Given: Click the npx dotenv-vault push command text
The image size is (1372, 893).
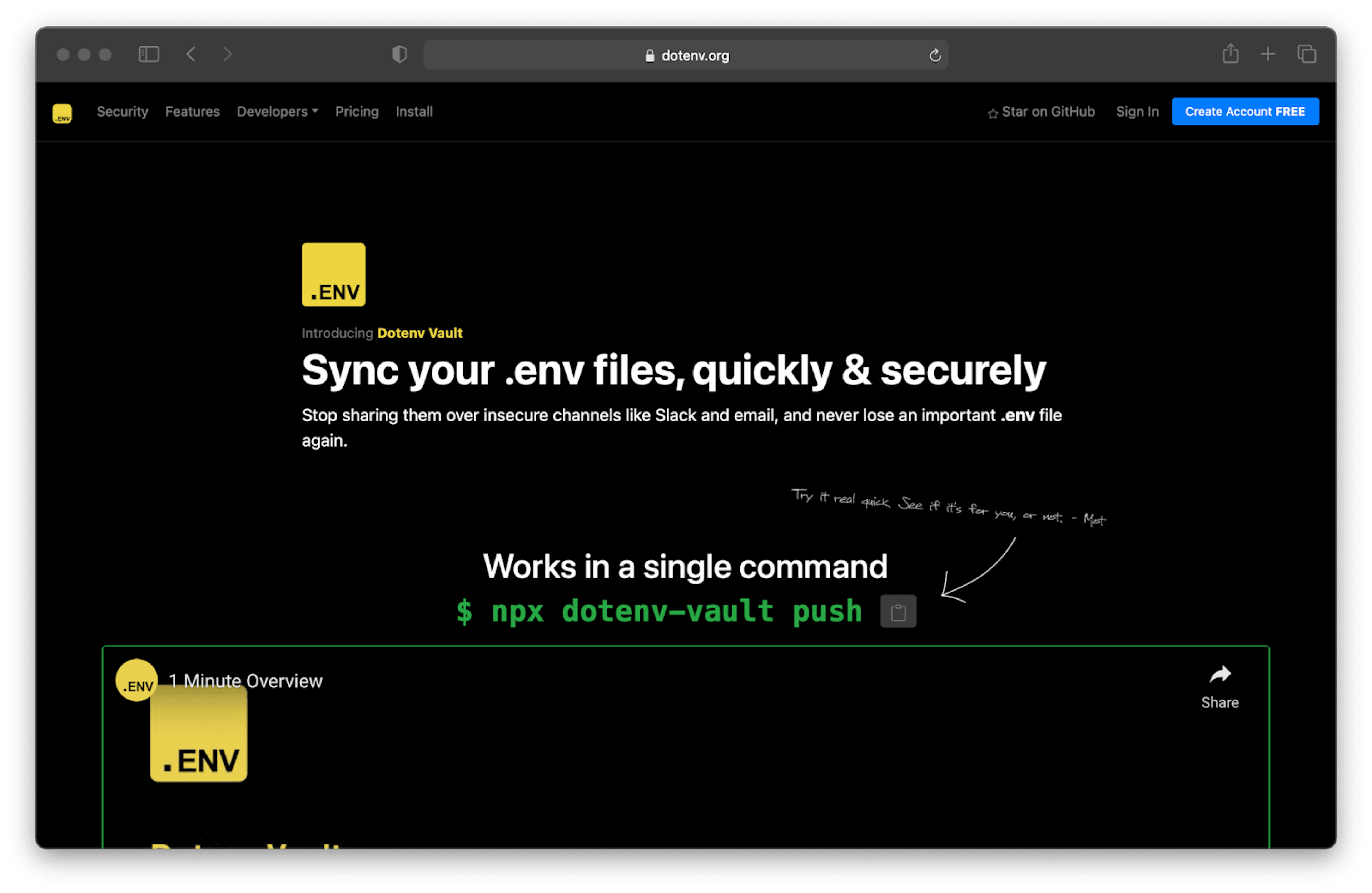Looking at the screenshot, I should [659, 611].
